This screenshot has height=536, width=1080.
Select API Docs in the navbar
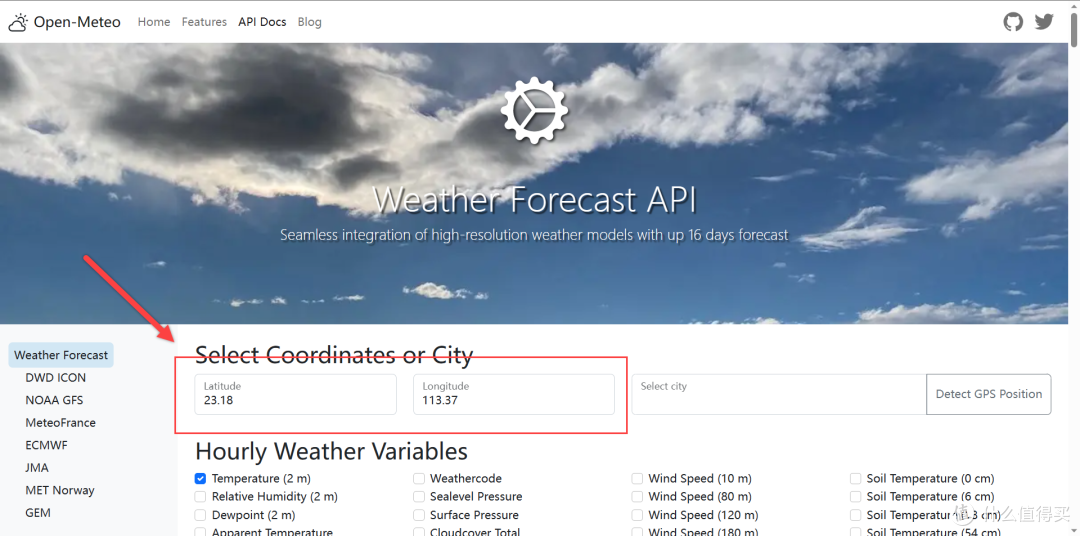pyautogui.click(x=262, y=22)
